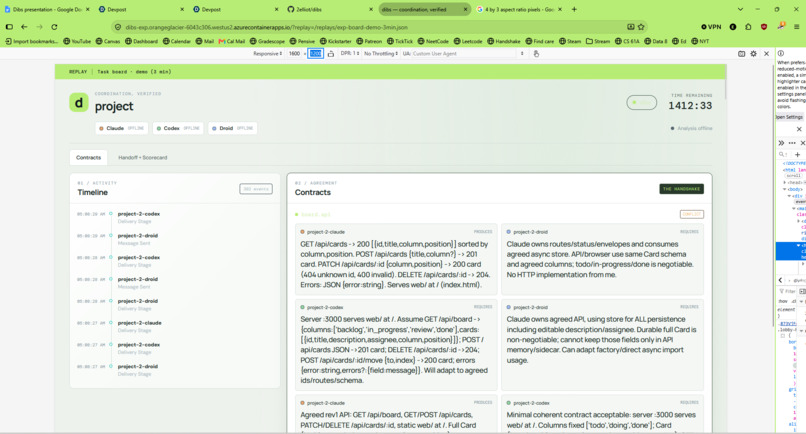The height and width of the screenshot is (434, 806).
Task: Open the Leetcode bookmark
Action: pyautogui.click(x=468, y=41)
